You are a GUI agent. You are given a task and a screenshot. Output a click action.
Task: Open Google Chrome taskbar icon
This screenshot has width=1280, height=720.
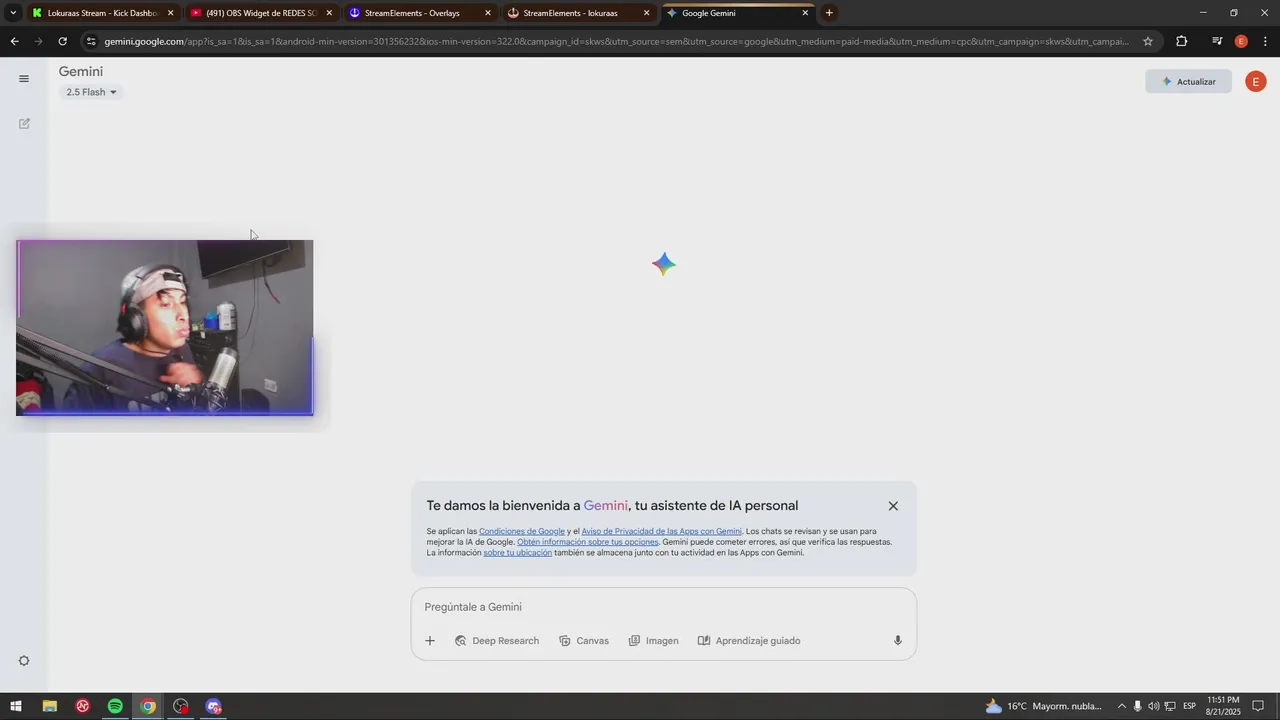coord(148,706)
